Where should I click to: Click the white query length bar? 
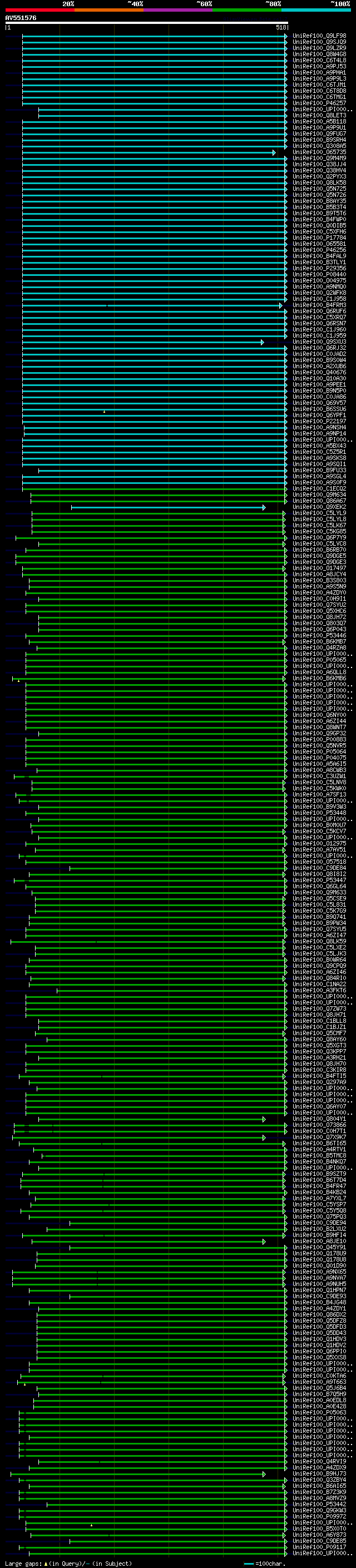(147, 22)
